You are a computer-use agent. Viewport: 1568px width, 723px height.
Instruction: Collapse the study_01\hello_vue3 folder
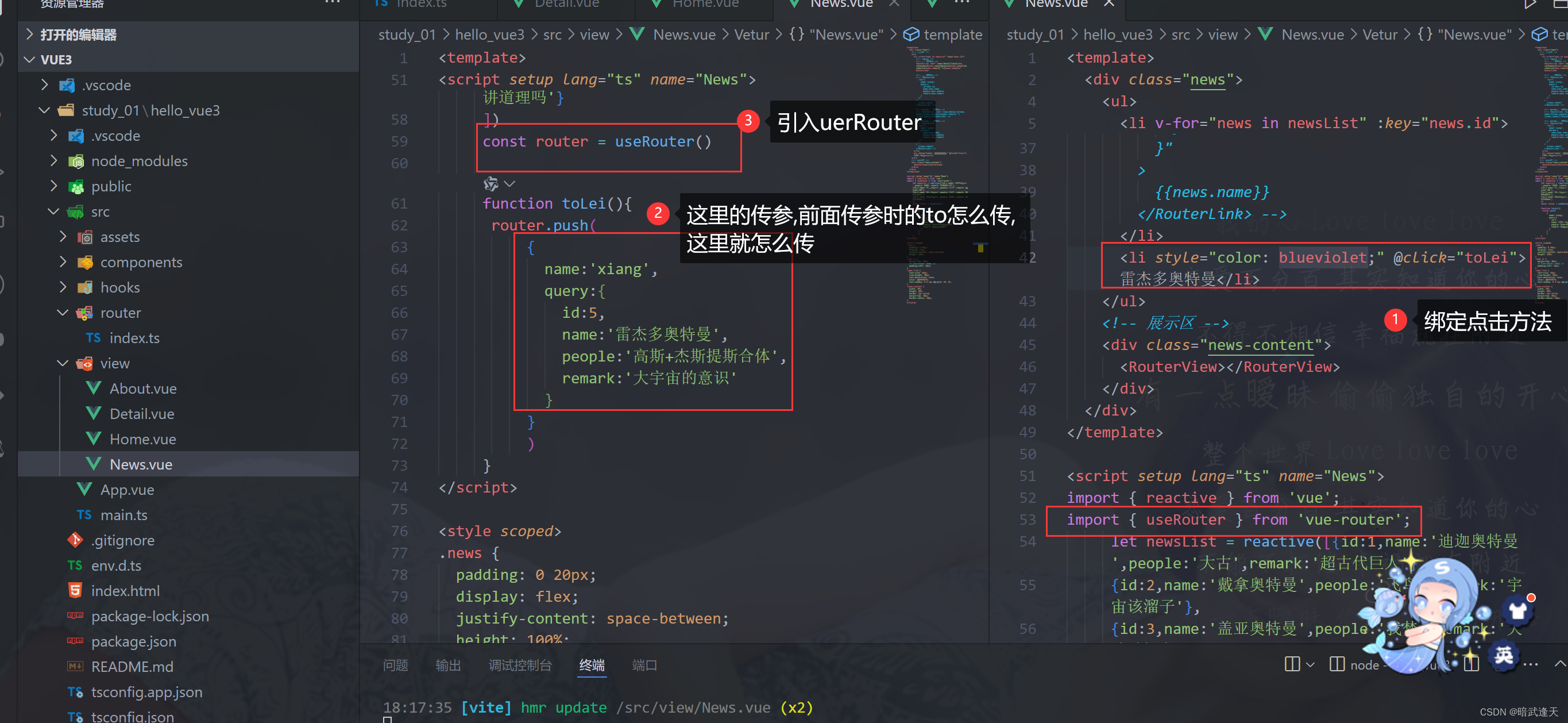pyautogui.click(x=44, y=110)
